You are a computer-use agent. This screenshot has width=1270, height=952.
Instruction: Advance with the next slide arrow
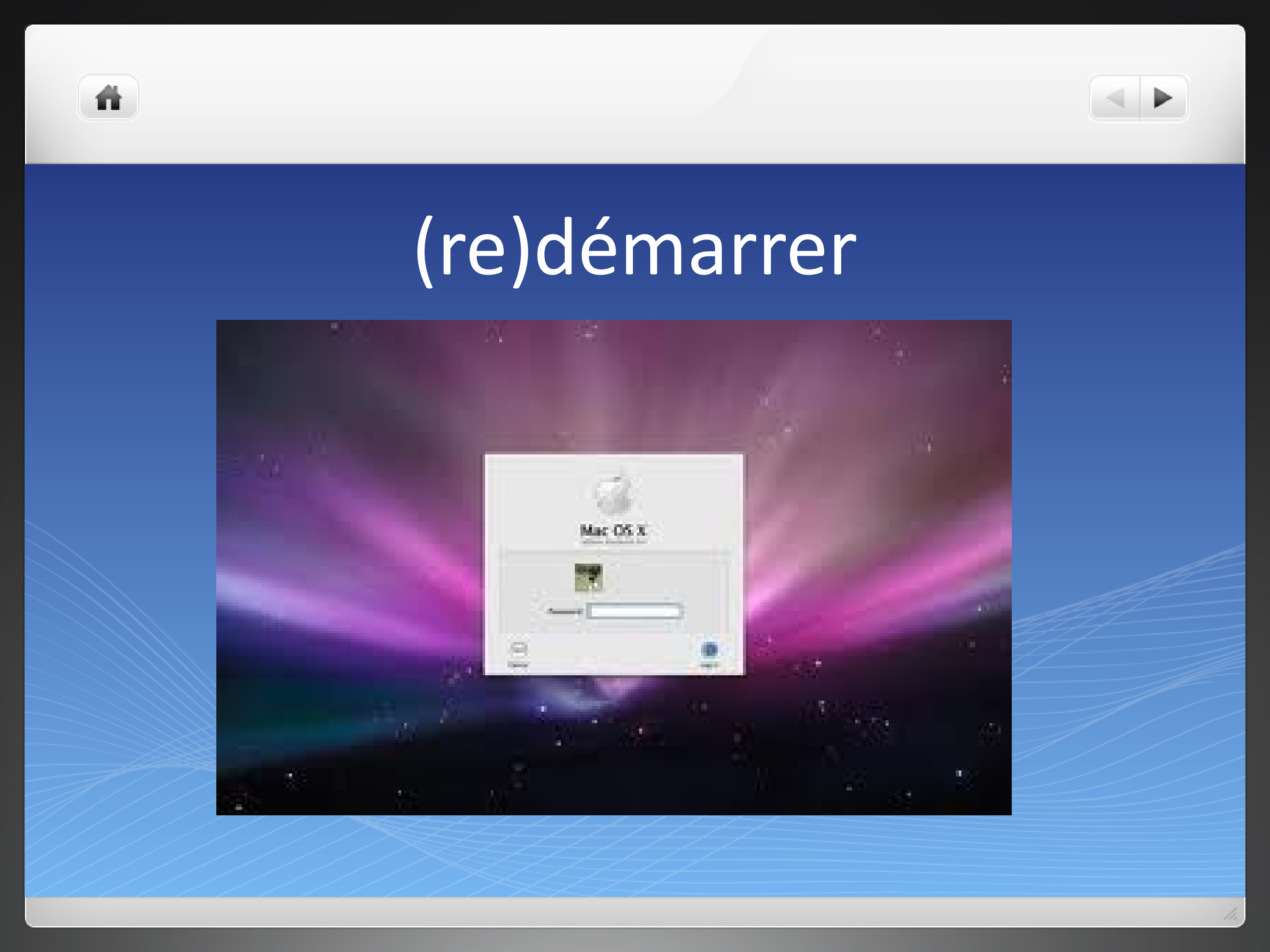click(1163, 98)
